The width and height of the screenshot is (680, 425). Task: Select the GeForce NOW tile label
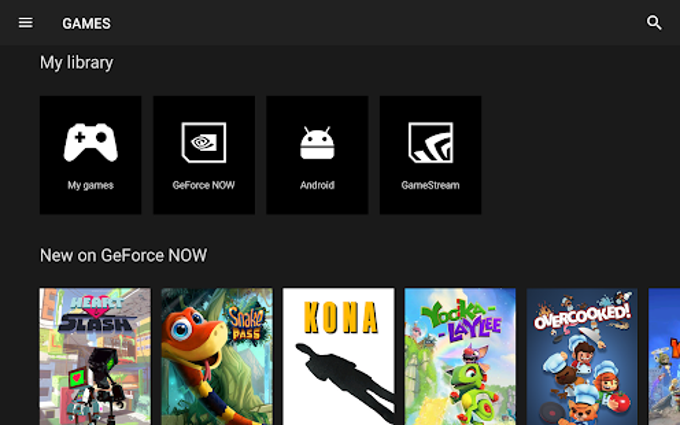coord(203,185)
